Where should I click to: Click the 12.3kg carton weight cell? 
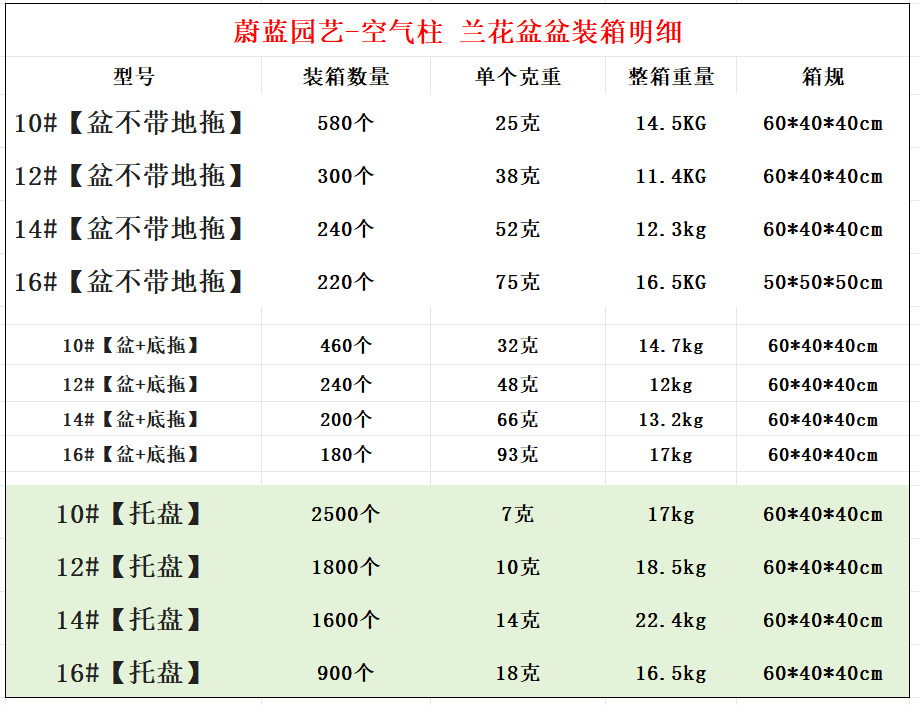671,229
